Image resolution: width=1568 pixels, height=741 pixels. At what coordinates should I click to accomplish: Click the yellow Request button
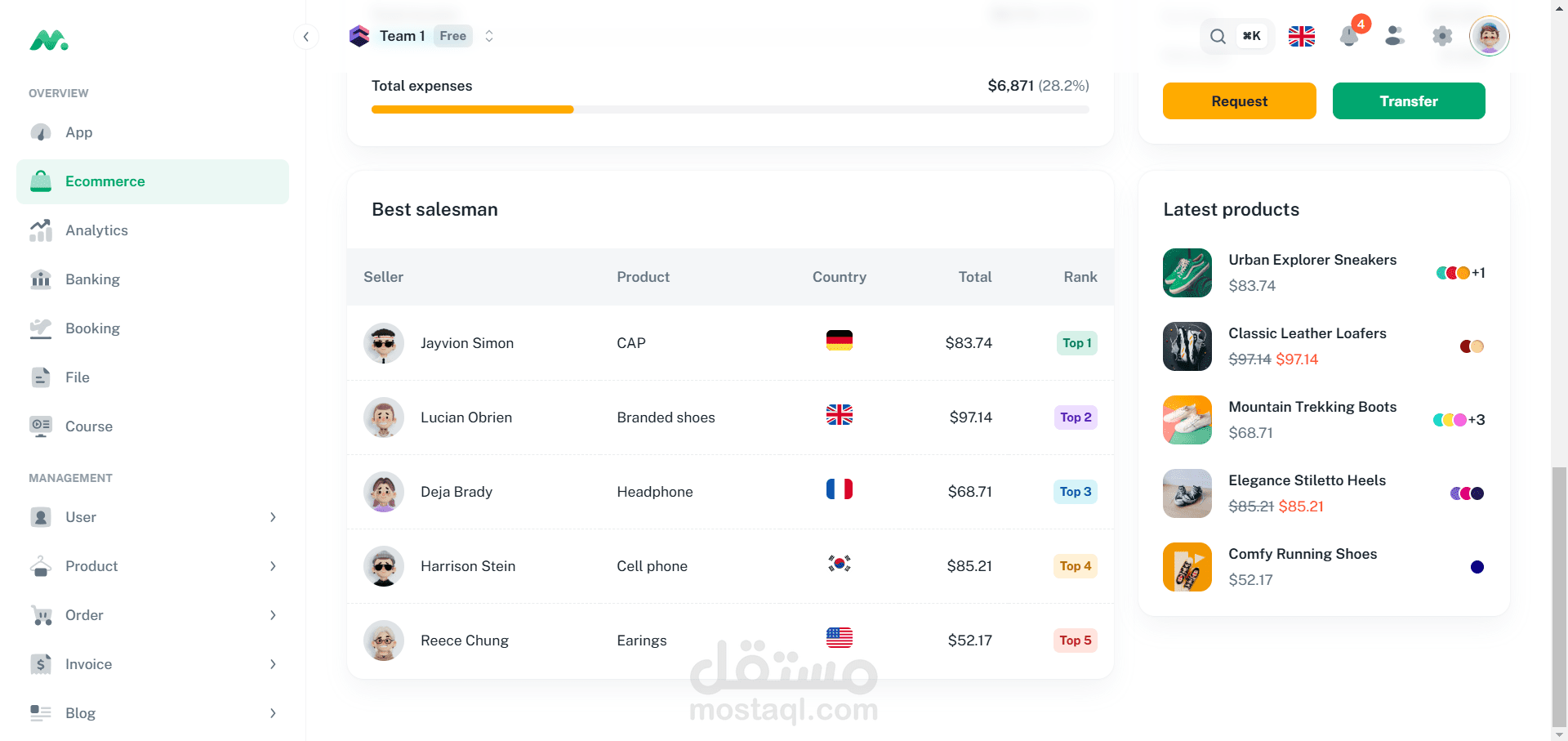click(1239, 101)
